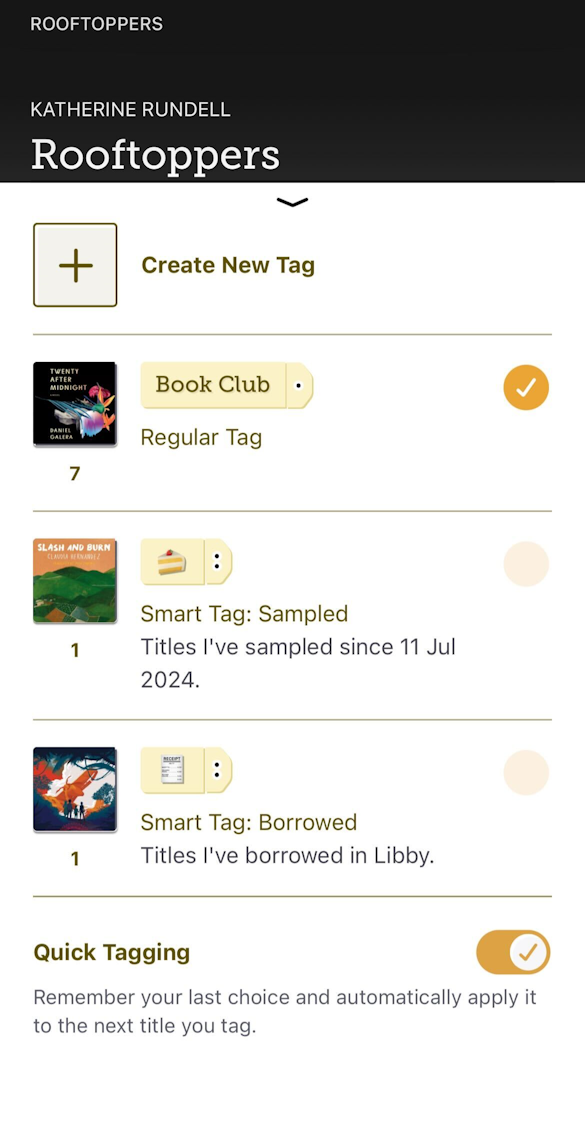Open Borrowed smart tag options dots
The width and height of the screenshot is (585, 1145).
(x=218, y=770)
